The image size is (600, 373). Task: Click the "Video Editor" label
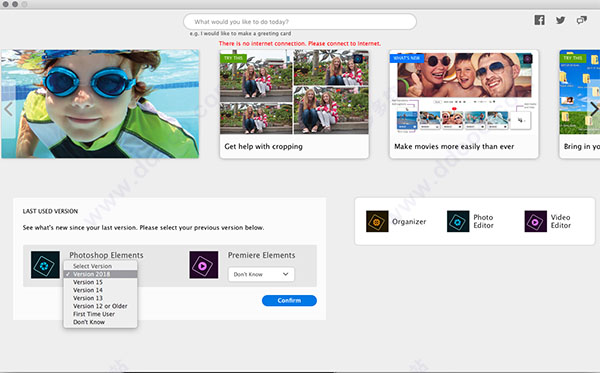pyautogui.click(x=561, y=221)
